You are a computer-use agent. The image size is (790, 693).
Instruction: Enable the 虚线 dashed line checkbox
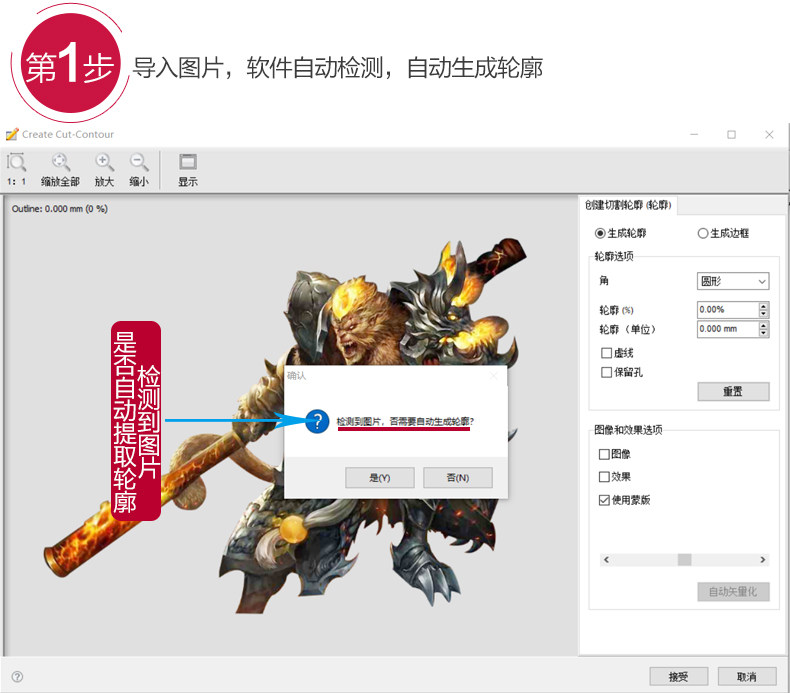[606, 353]
